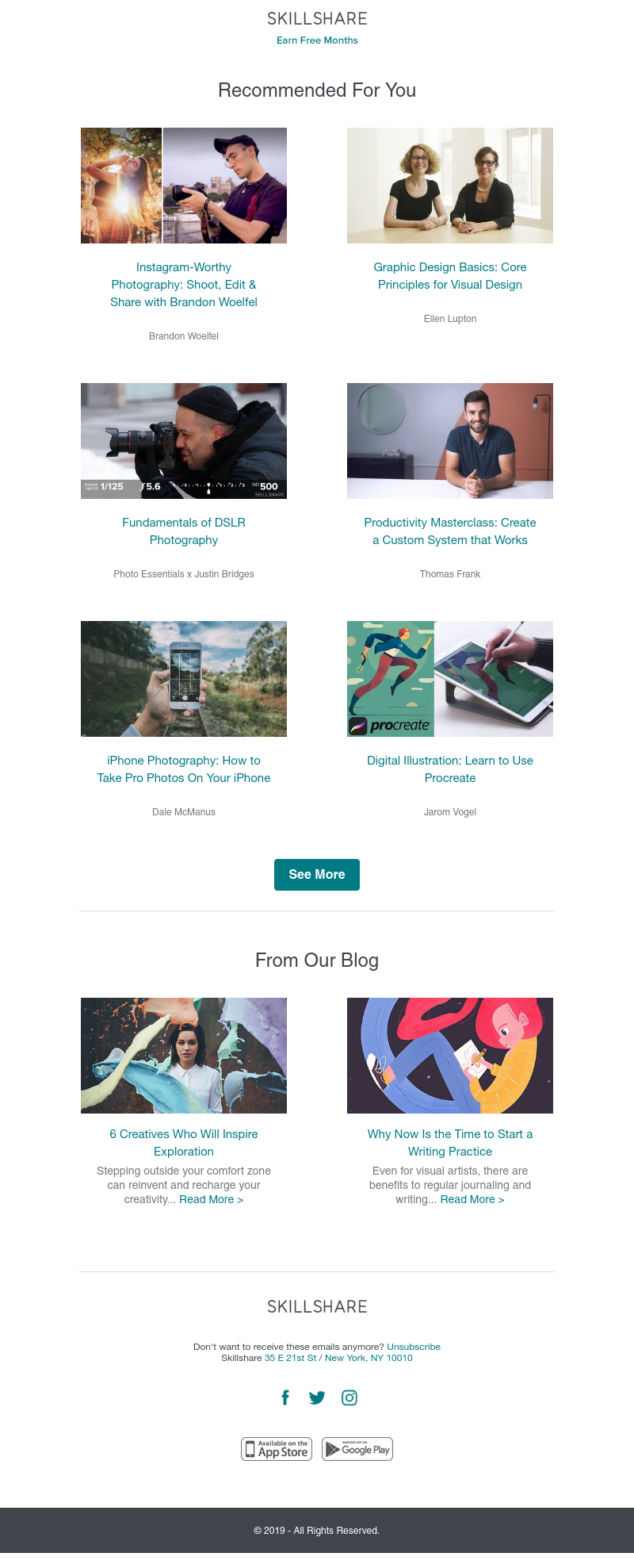Read More about Writing Practice article
This screenshot has width=634, height=1568.
point(472,1199)
